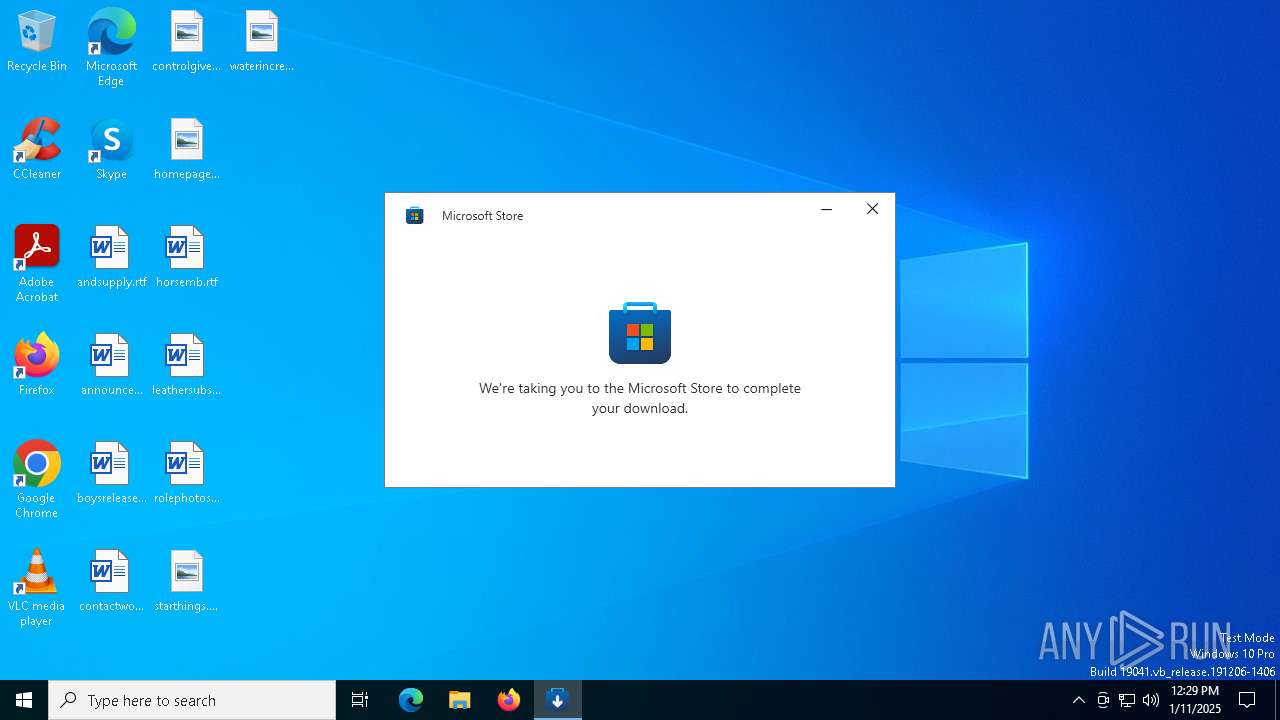Viewport: 1280px width, 720px height.
Task: Open Firefox desktop shortcut
Action: (x=37, y=366)
